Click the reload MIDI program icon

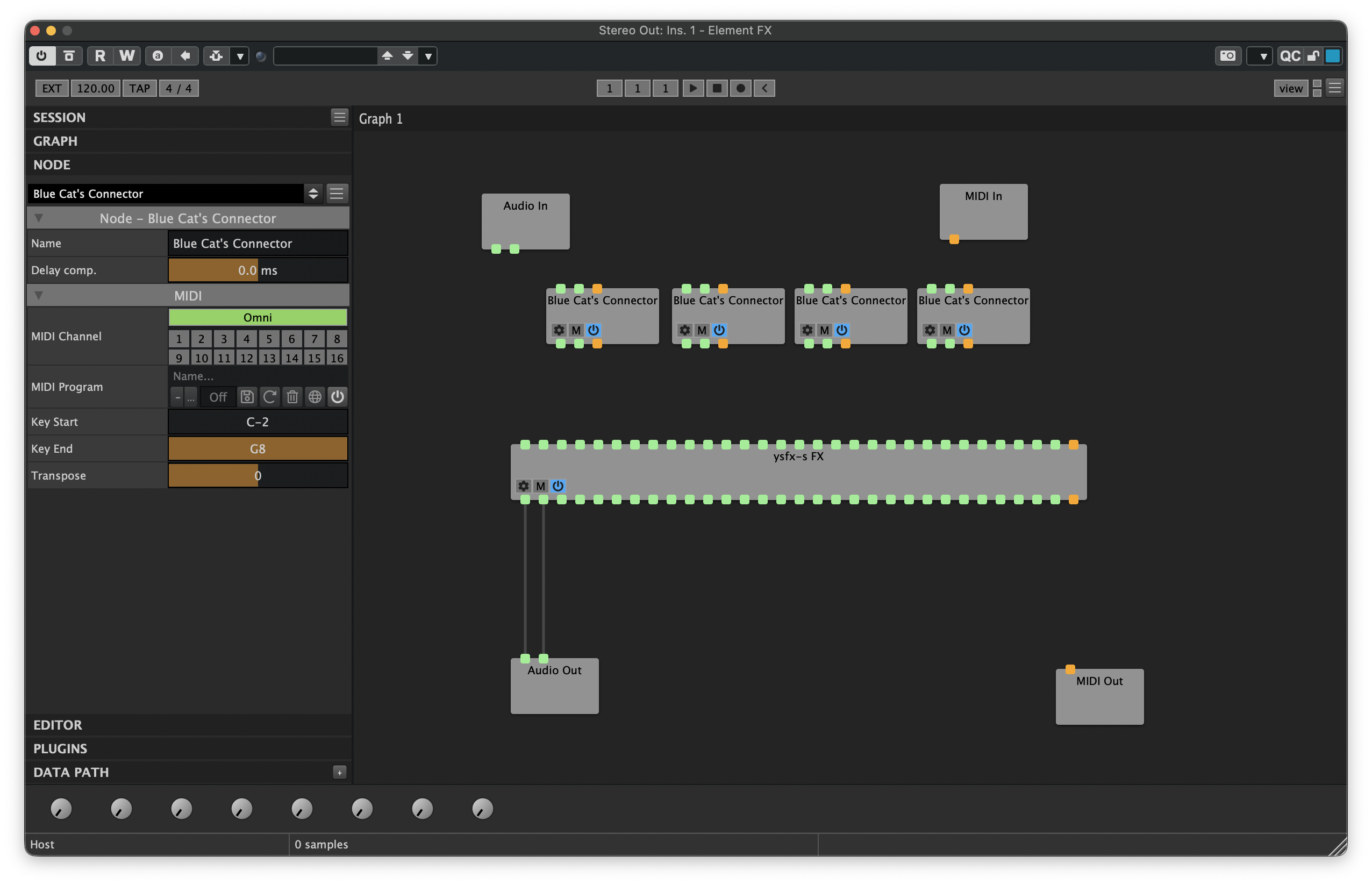click(269, 396)
